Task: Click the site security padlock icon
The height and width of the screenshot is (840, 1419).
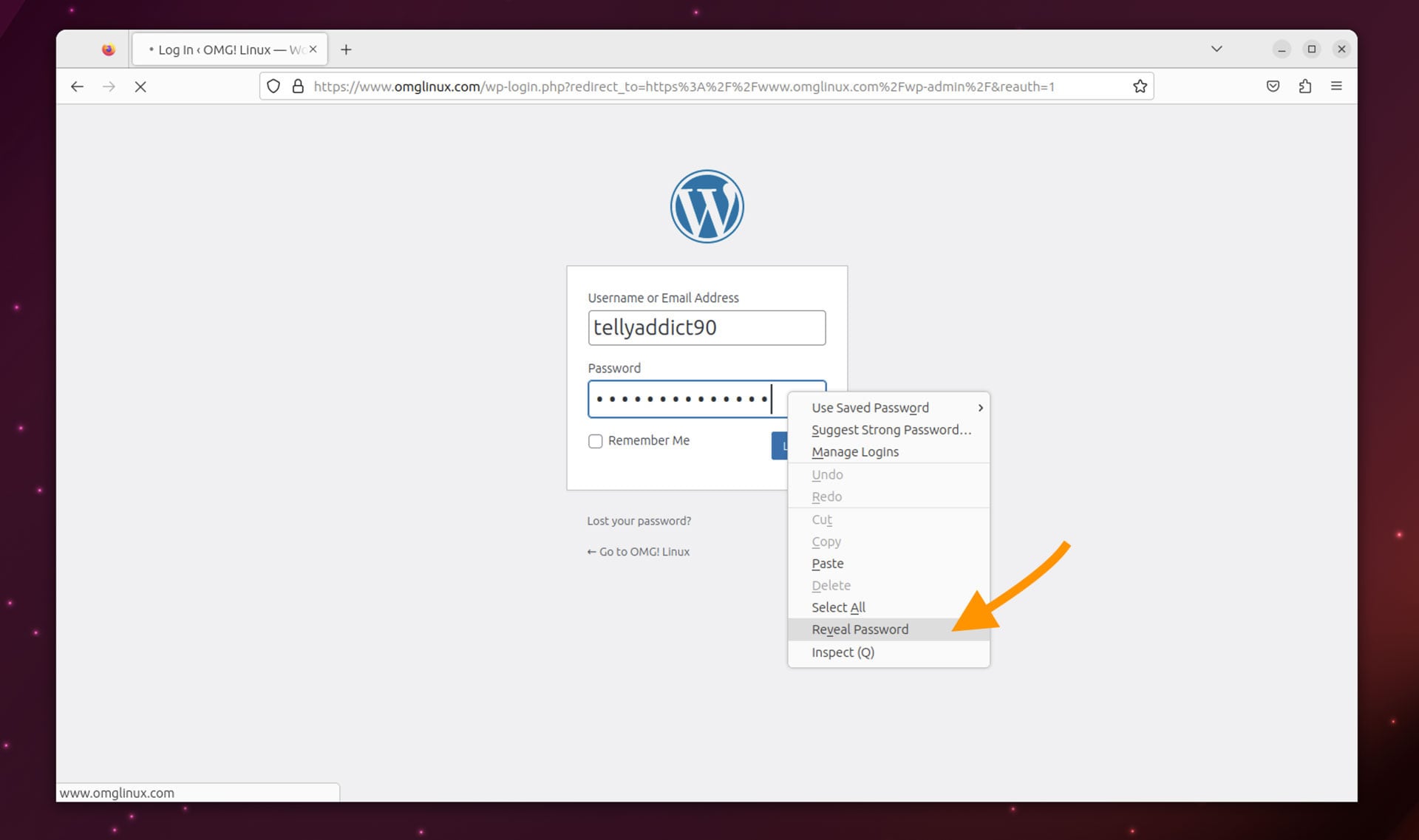Action: point(298,86)
